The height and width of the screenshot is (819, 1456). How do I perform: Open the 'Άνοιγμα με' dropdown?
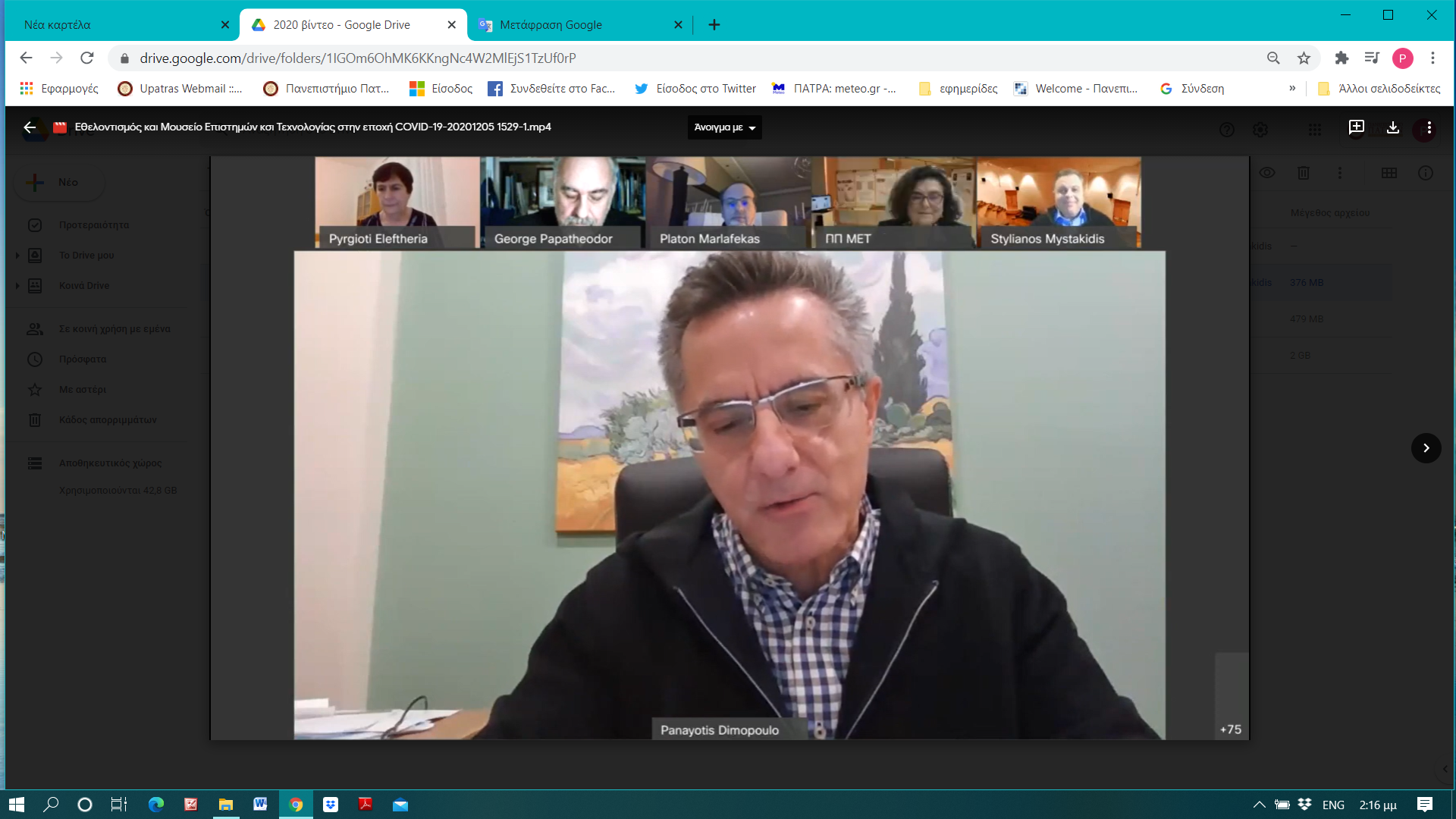[x=725, y=127]
